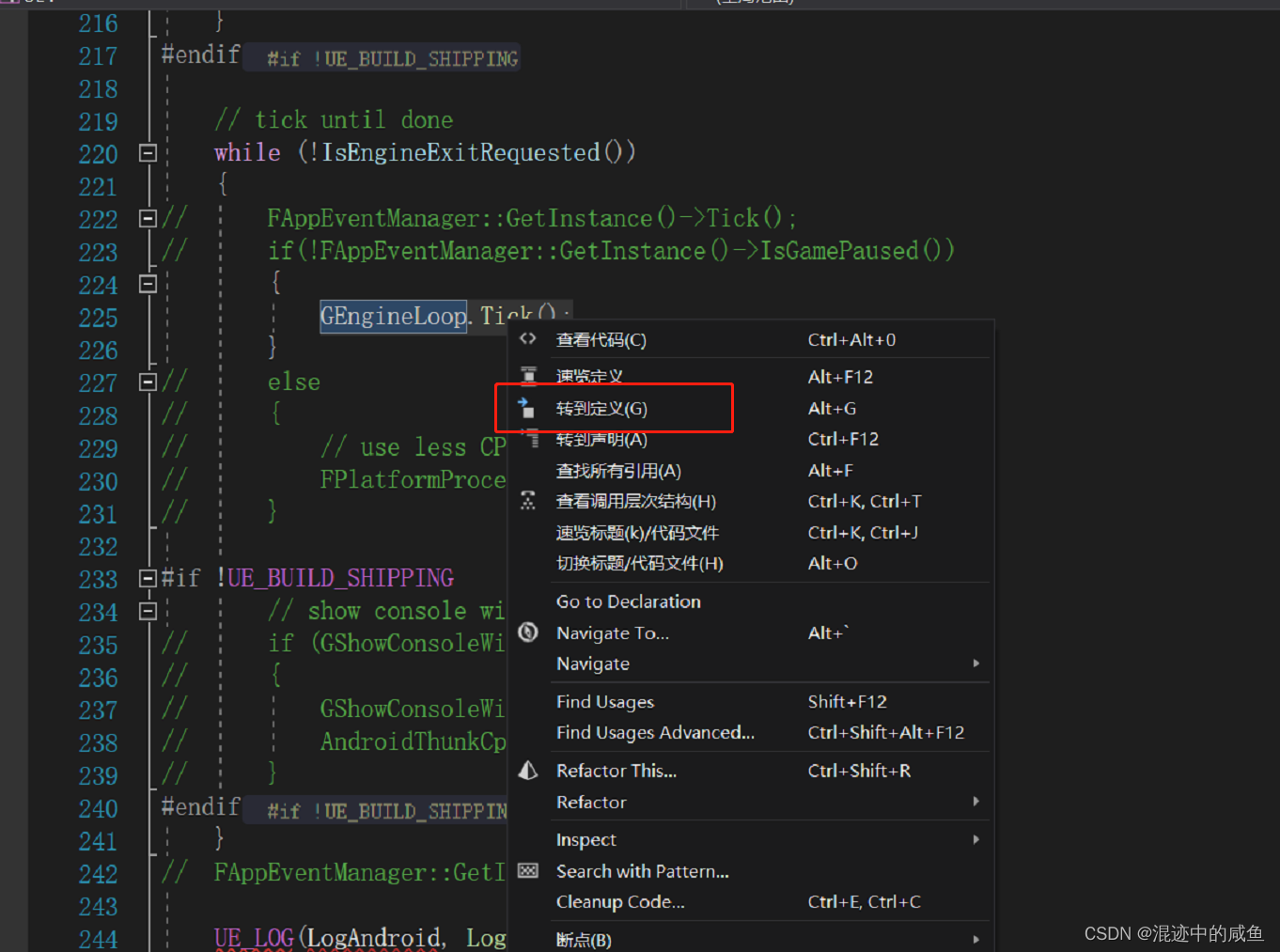The height and width of the screenshot is (952, 1280).
Task: Click #endif on line 240
Action: click(x=201, y=807)
